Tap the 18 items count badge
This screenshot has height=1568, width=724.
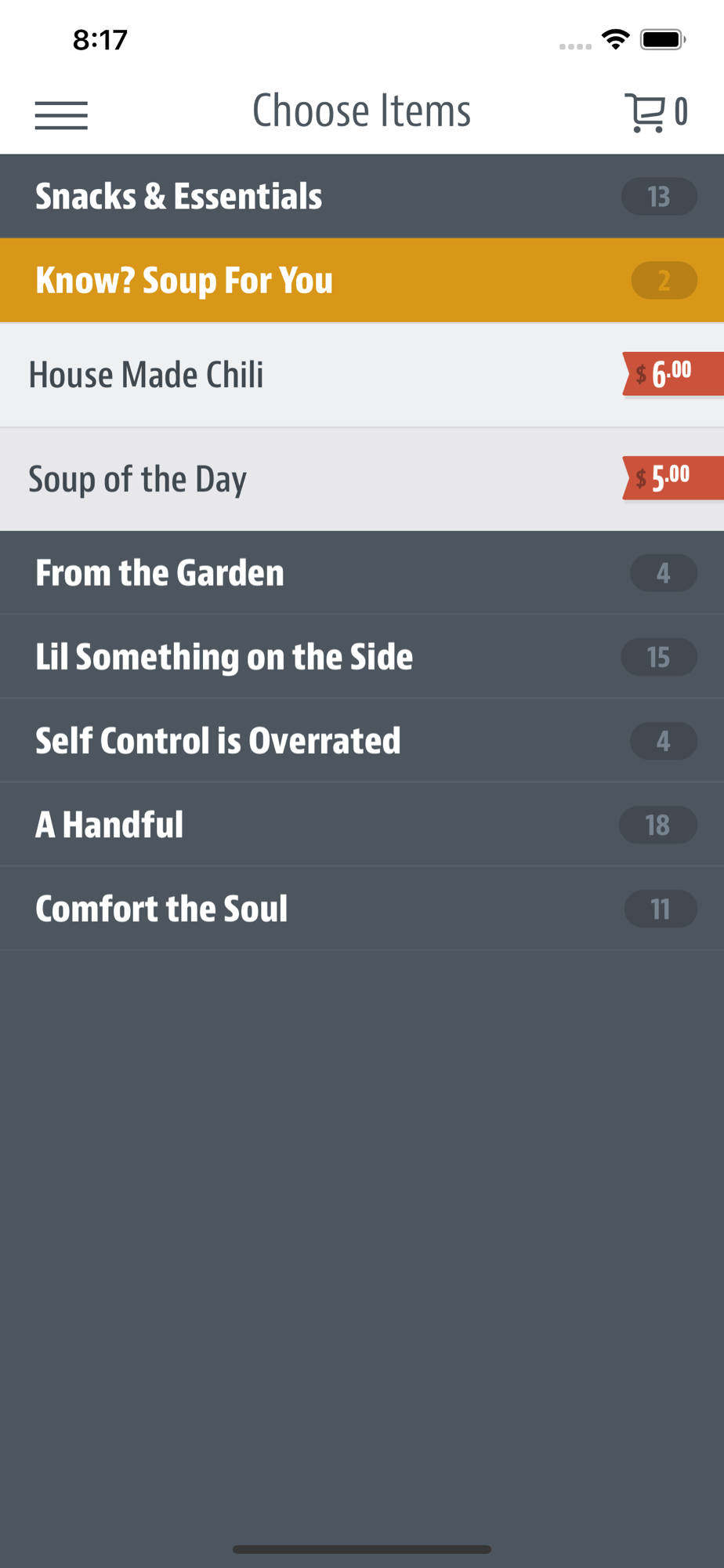click(658, 825)
